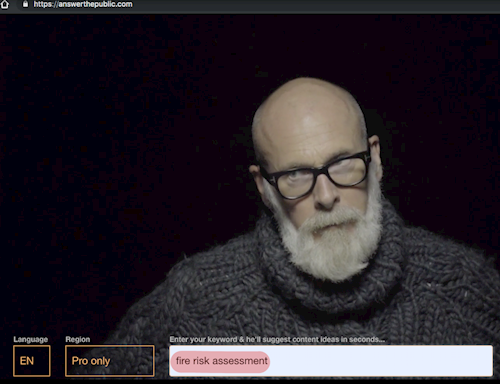Open the Pro only region dropdown
Screen dimensions: 500x384
(110, 361)
